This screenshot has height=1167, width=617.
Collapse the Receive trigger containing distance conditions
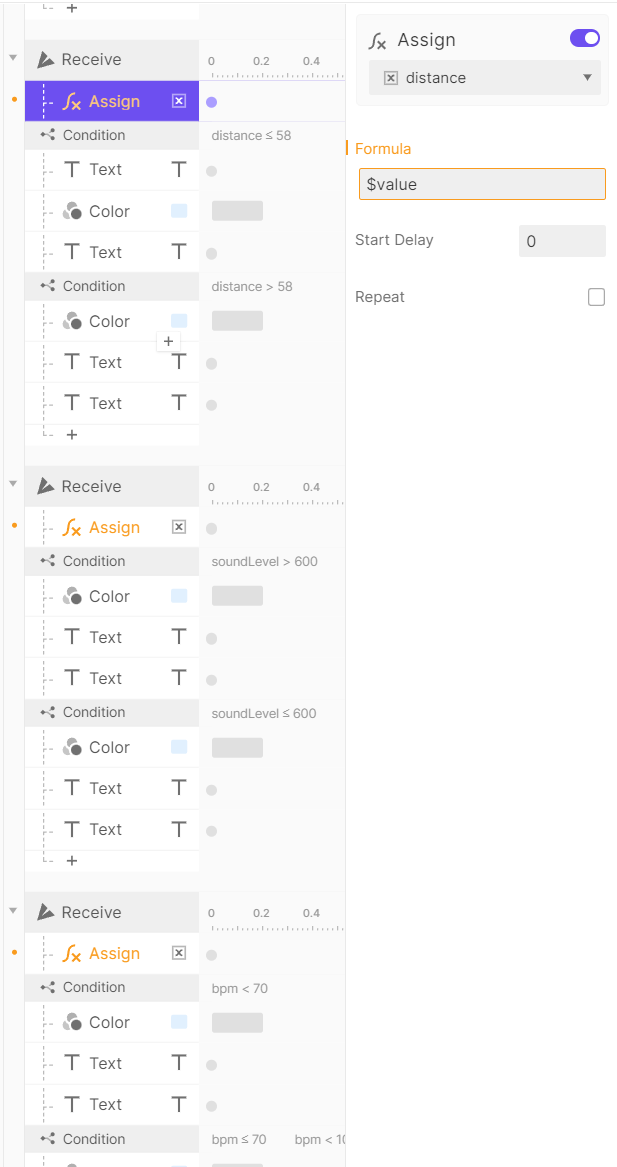pos(13,58)
